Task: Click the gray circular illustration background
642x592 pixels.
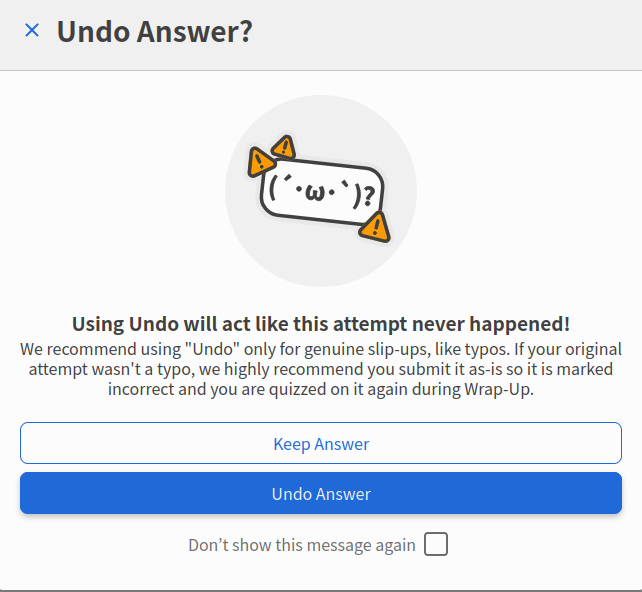Action: (321, 191)
